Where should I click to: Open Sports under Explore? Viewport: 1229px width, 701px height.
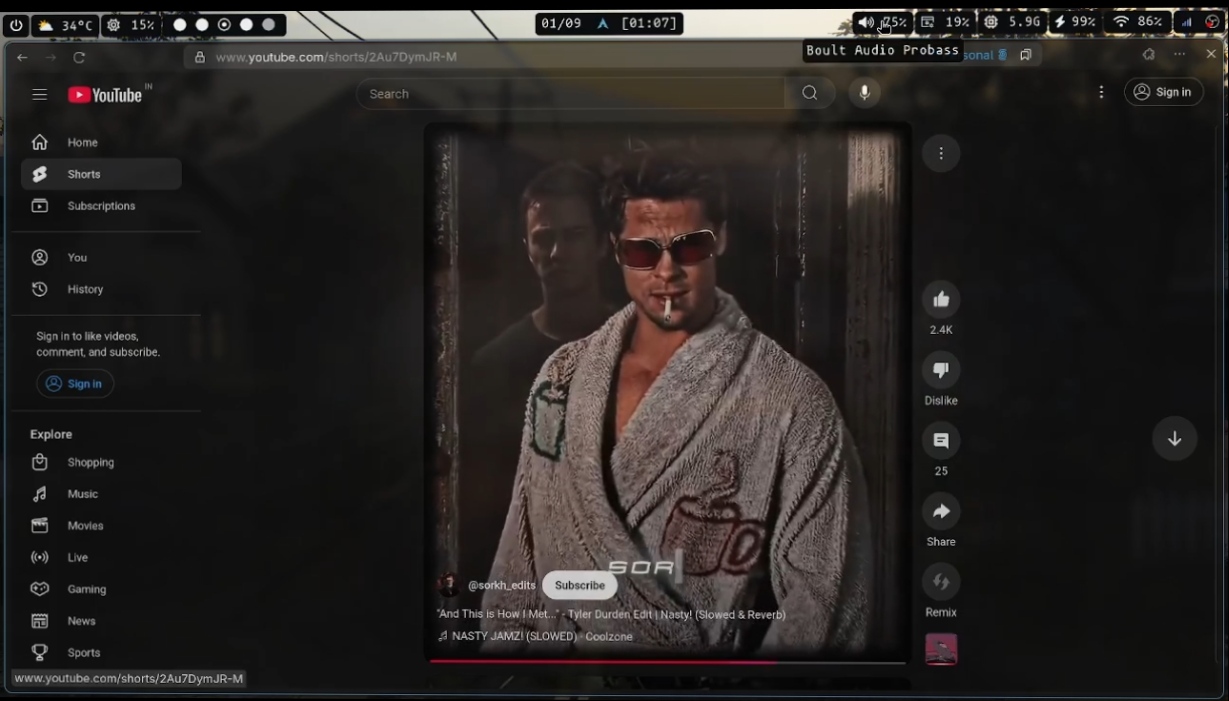click(101, 652)
